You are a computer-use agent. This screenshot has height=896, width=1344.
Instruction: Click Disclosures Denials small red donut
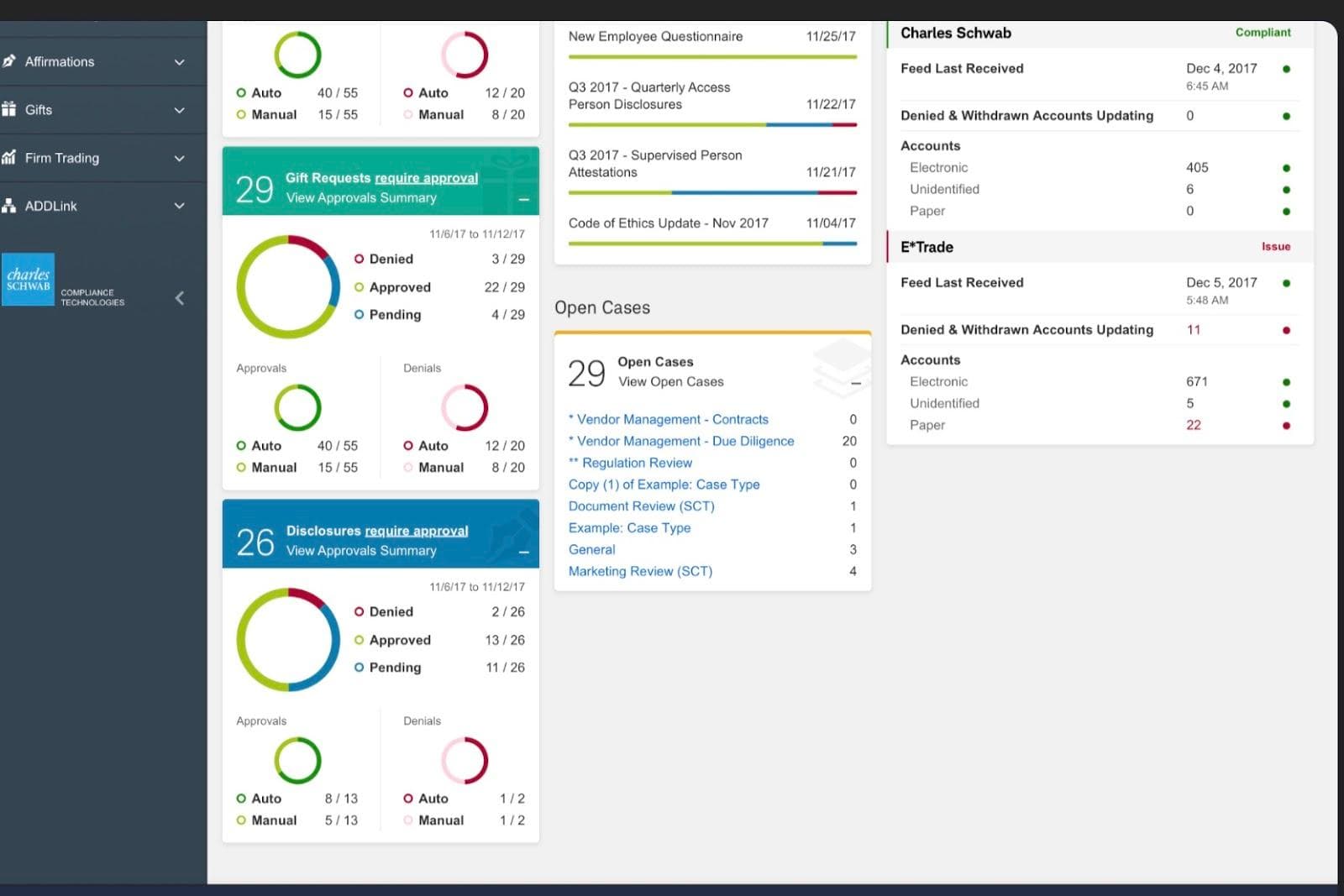[465, 761]
